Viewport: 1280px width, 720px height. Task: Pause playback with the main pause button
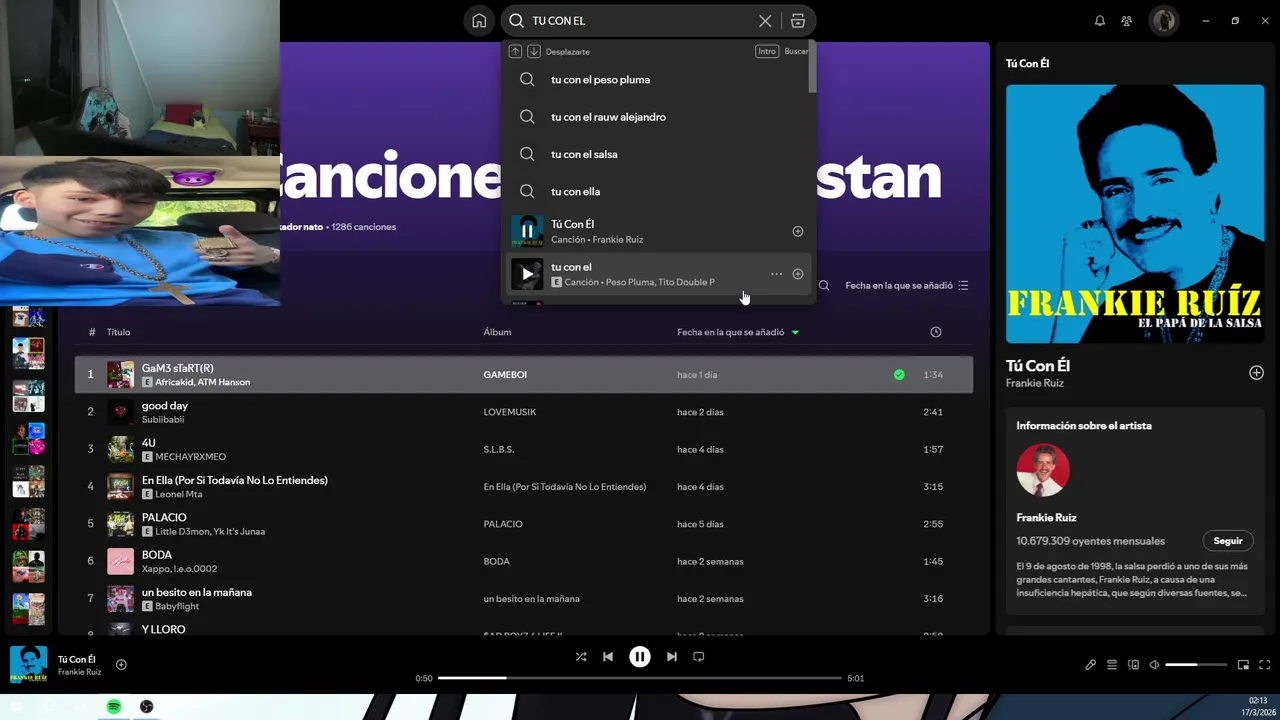(640, 656)
